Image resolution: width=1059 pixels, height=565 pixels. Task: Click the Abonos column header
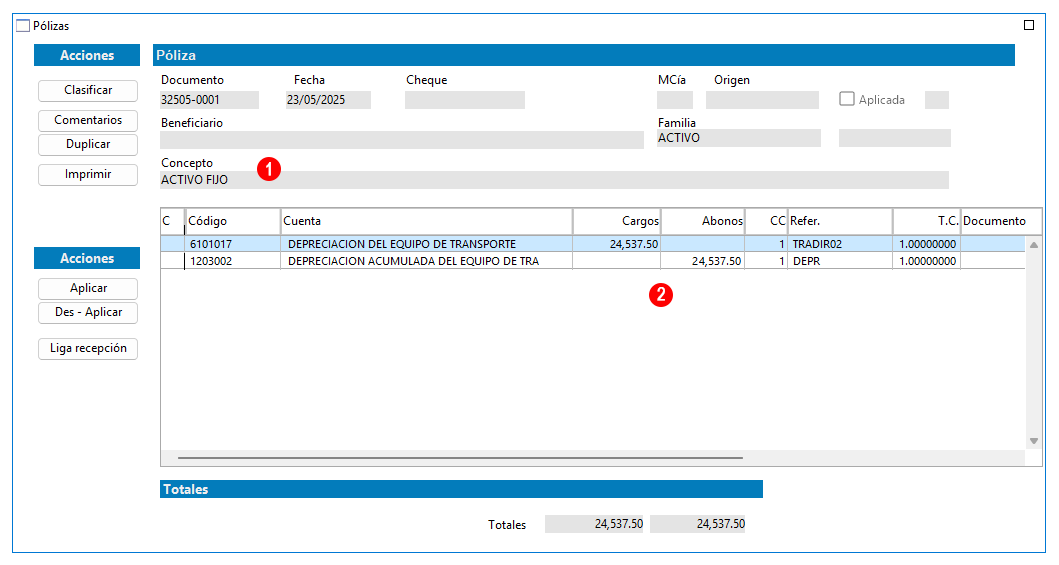703,221
